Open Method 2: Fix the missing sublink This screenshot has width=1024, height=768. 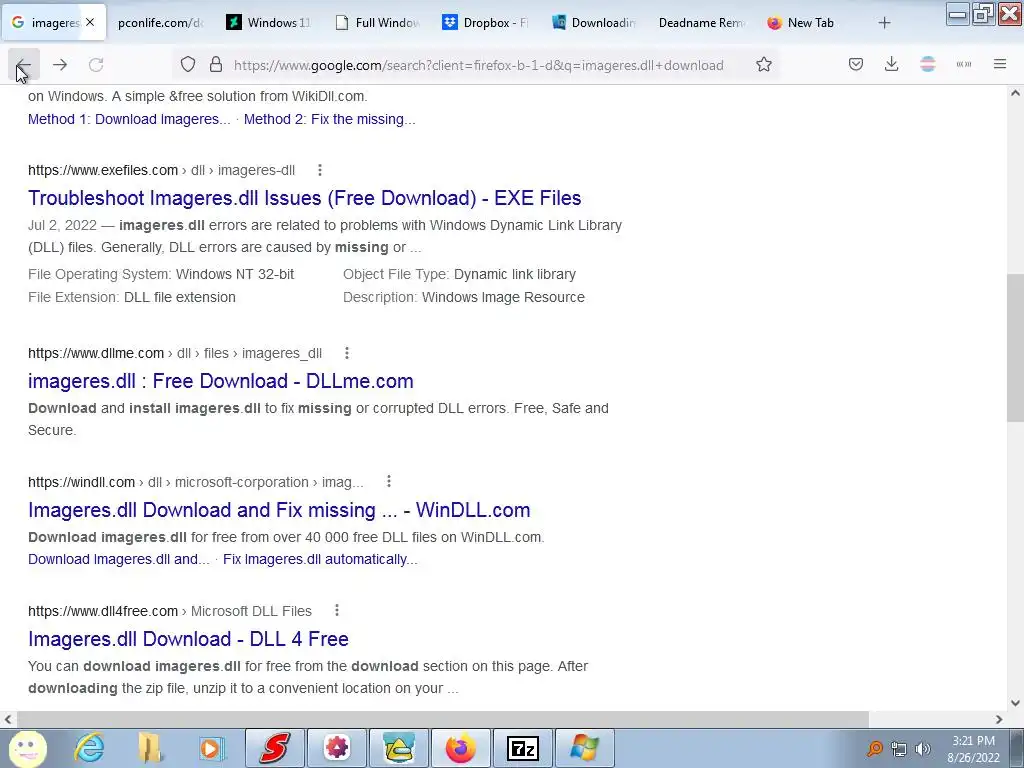(329, 120)
